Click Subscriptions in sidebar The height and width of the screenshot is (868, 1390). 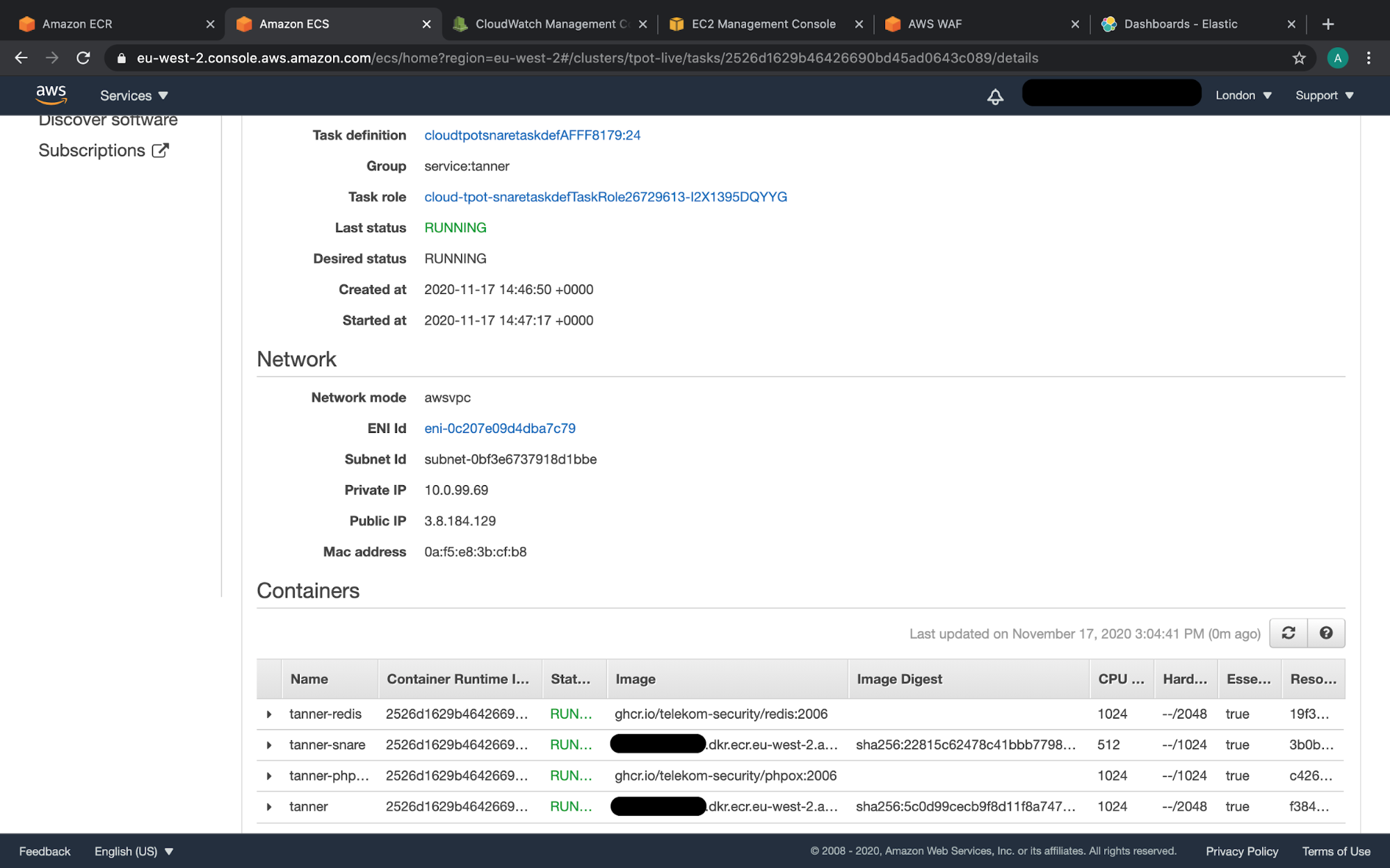[x=92, y=150]
